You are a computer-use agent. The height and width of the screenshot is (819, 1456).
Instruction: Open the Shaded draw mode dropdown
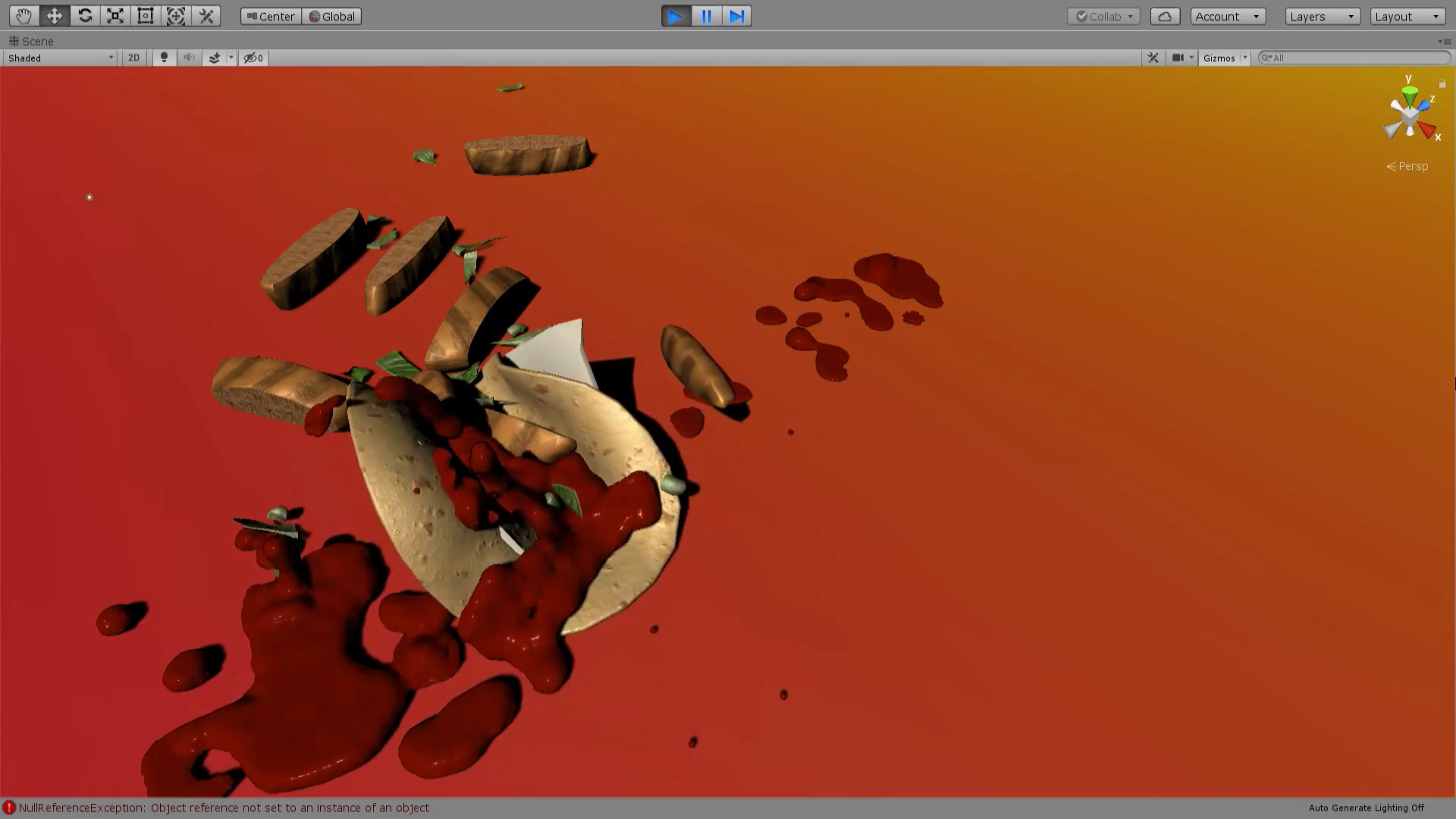click(60, 58)
